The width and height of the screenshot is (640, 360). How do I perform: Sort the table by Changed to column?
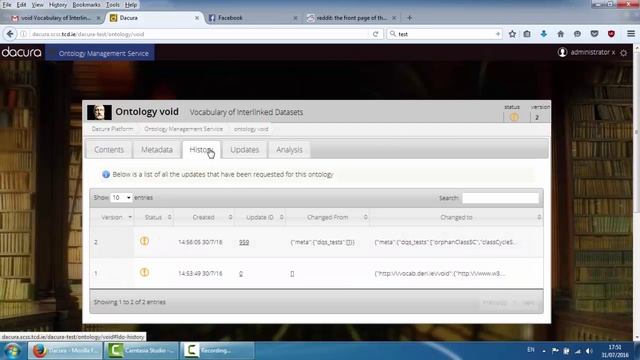pyautogui.click(x=456, y=217)
